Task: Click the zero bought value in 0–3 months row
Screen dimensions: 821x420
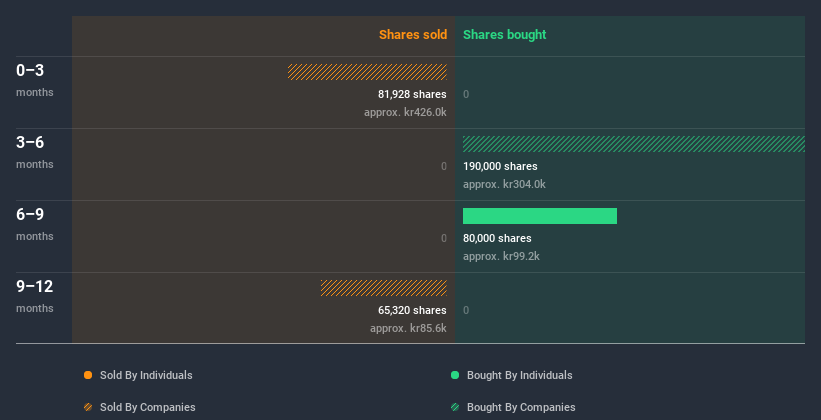Action: pos(466,94)
